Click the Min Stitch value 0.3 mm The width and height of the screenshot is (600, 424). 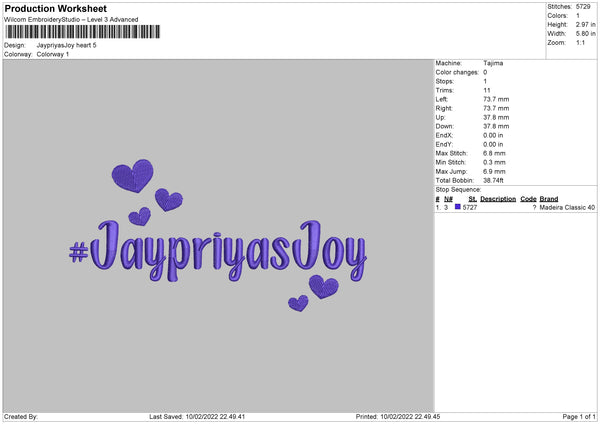click(x=494, y=162)
